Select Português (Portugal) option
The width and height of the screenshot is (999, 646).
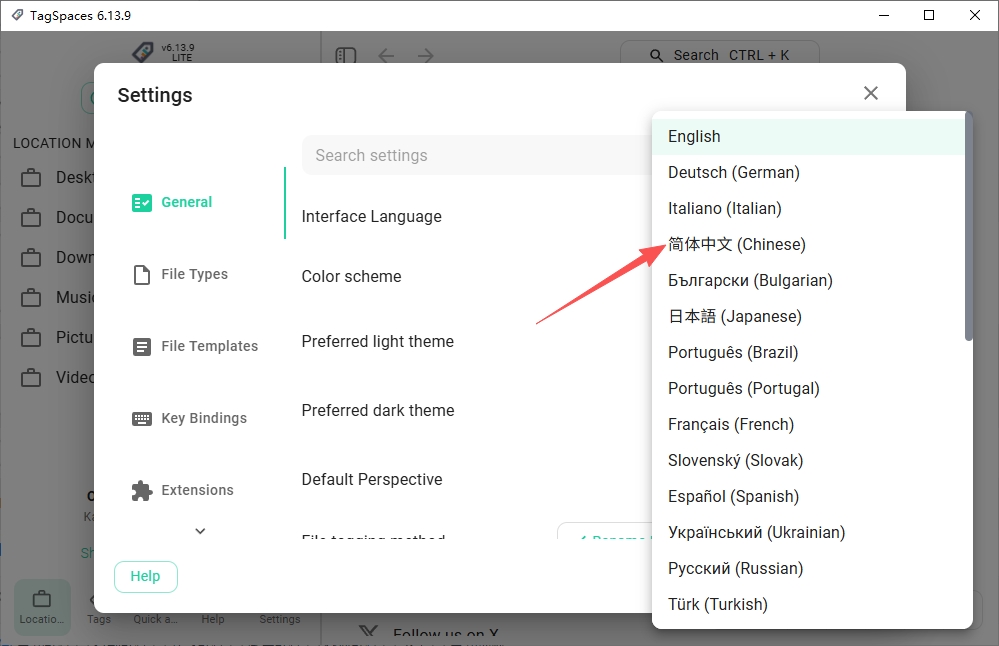(x=808, y=389)
